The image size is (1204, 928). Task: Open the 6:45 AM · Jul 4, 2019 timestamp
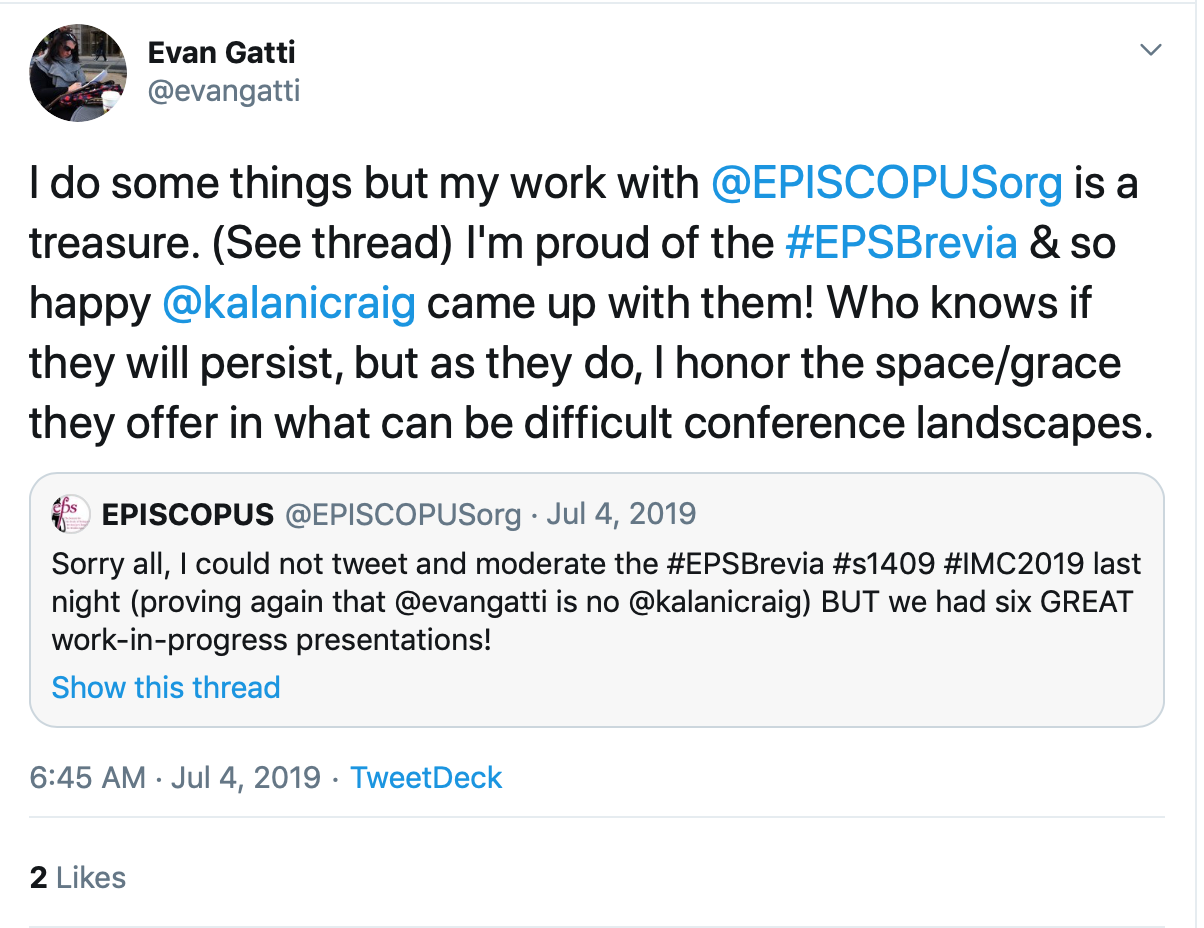(x=175, y=777)
